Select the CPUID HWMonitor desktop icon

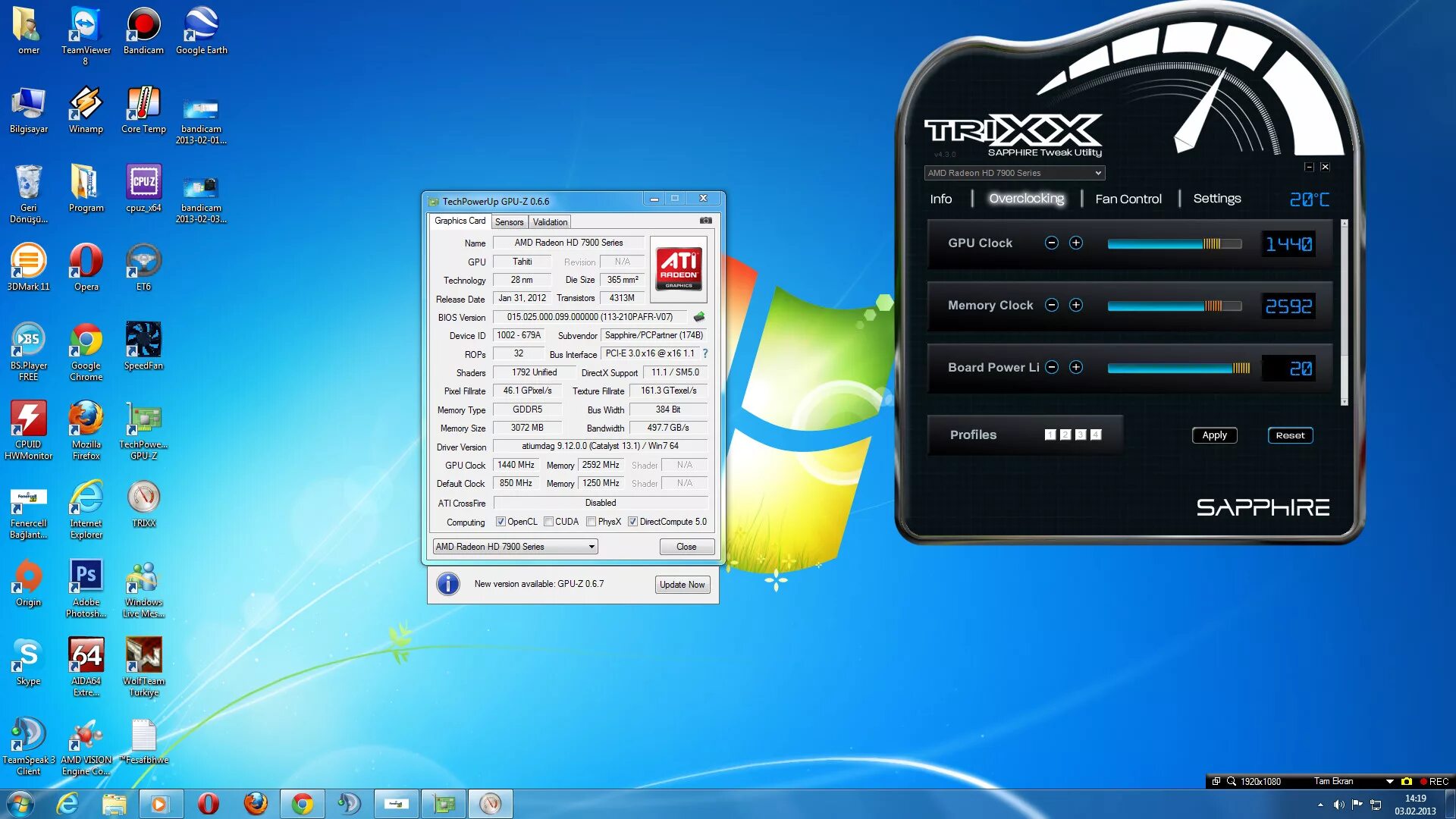tap(28, 430)
